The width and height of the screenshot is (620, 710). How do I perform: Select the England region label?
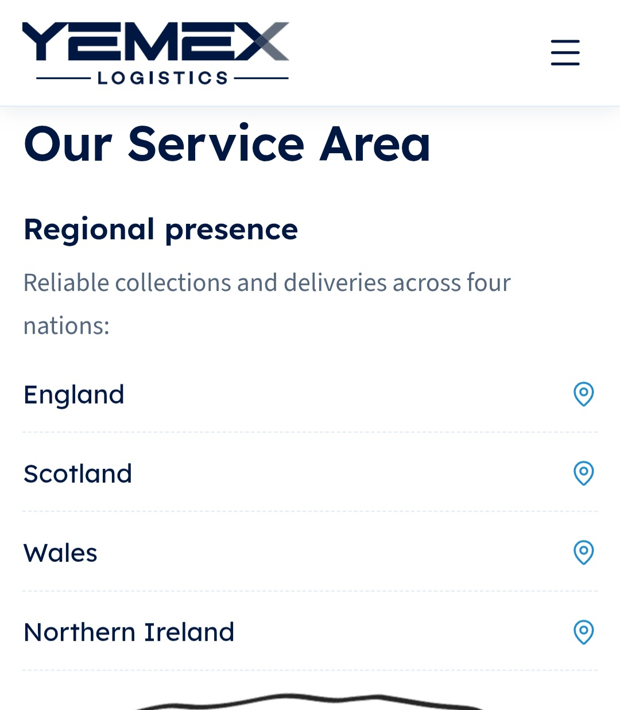pyautogui.click(x=74, y=394)
